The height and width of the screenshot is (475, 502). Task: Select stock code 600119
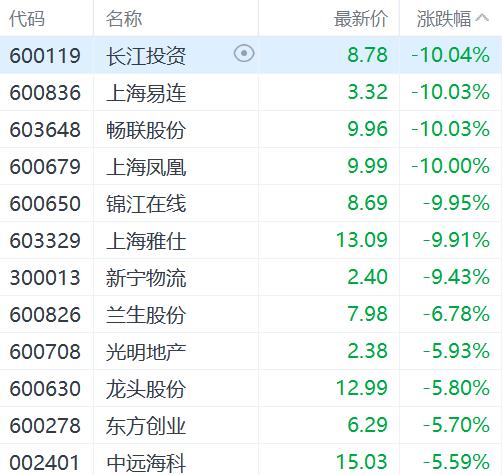pos(45,55)
